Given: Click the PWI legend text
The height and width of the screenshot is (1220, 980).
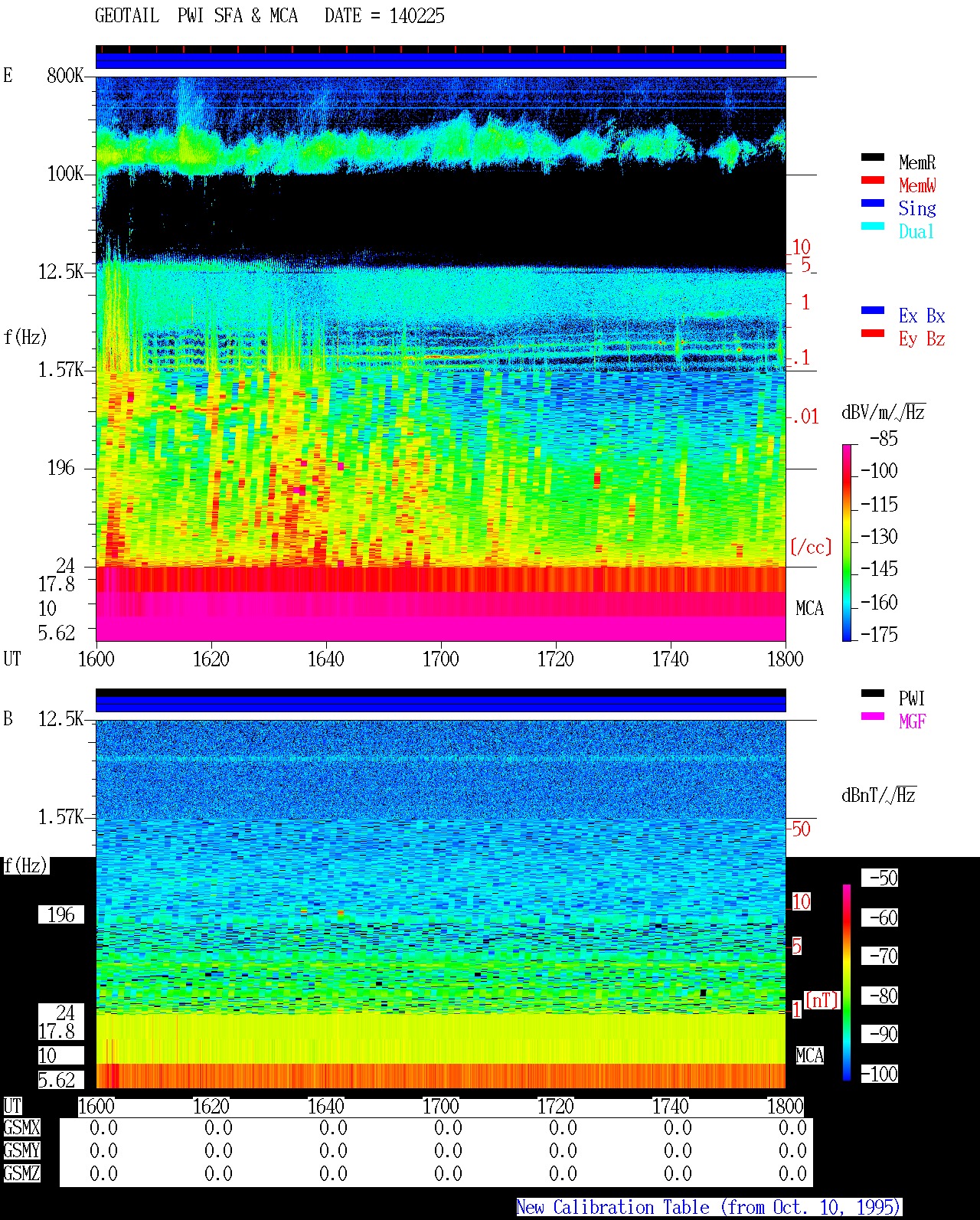Looking at the screenshot, I should coord(913,698).
